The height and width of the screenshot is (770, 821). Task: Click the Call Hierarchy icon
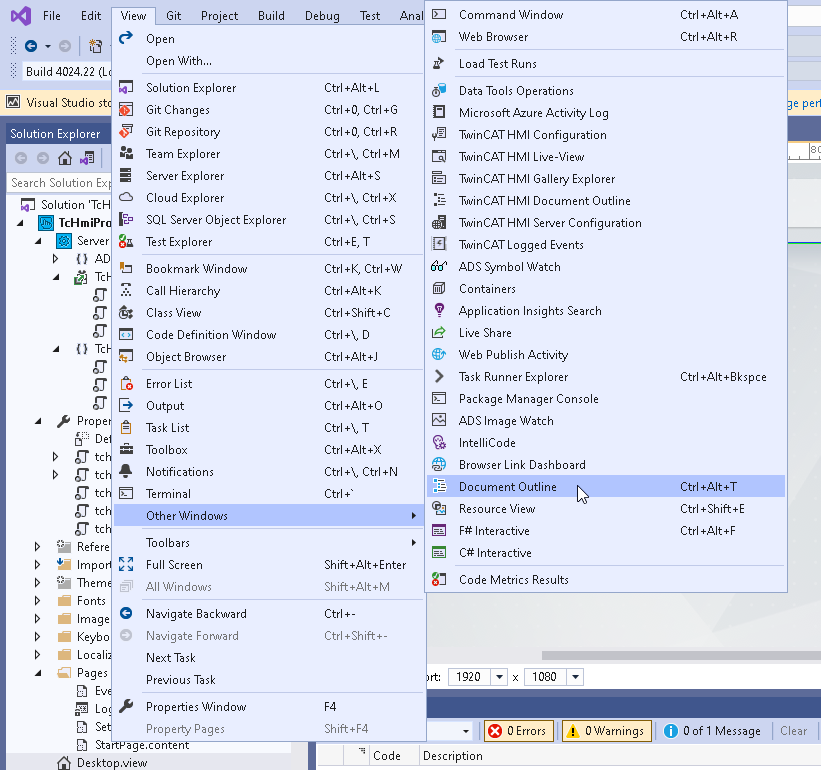pos(126,291)
